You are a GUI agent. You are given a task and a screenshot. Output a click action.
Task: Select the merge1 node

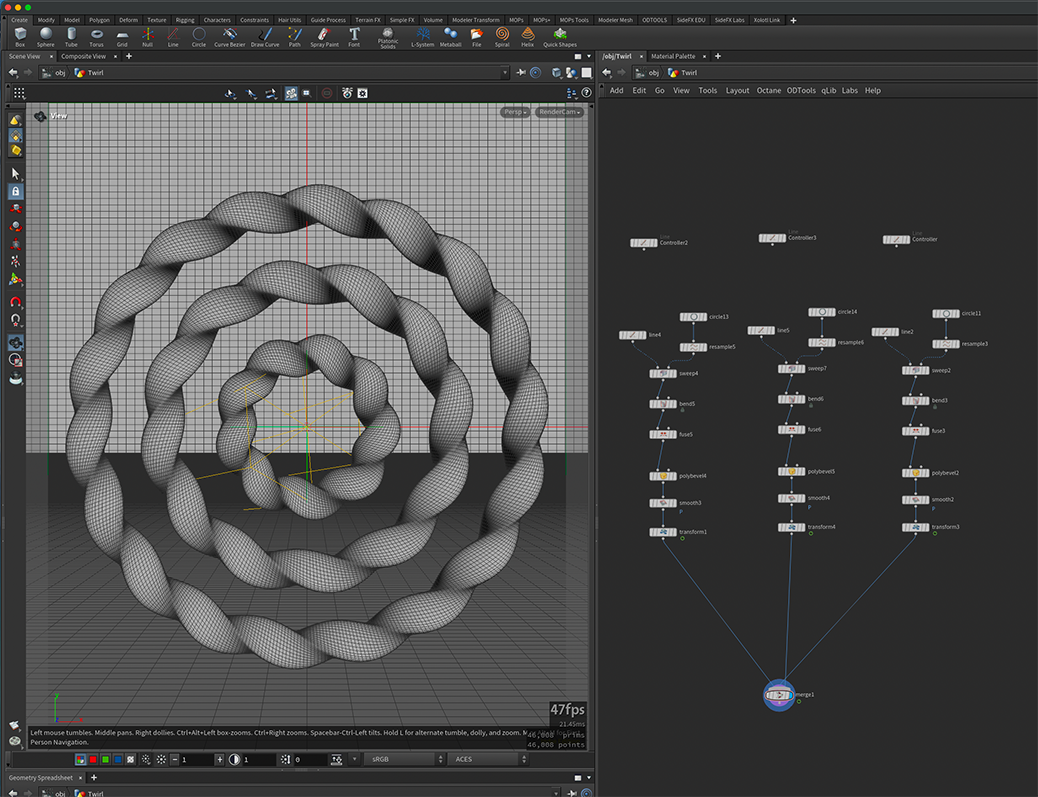(x=779, y=695)
